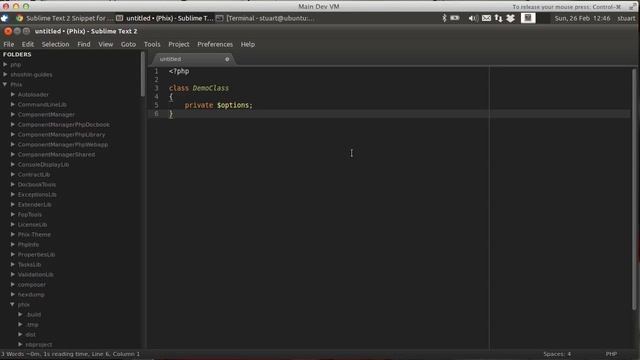Expand ComponentManagerPhpLibrary folder arrow
The image size is (640, 360).
click(x=13, y=134)
